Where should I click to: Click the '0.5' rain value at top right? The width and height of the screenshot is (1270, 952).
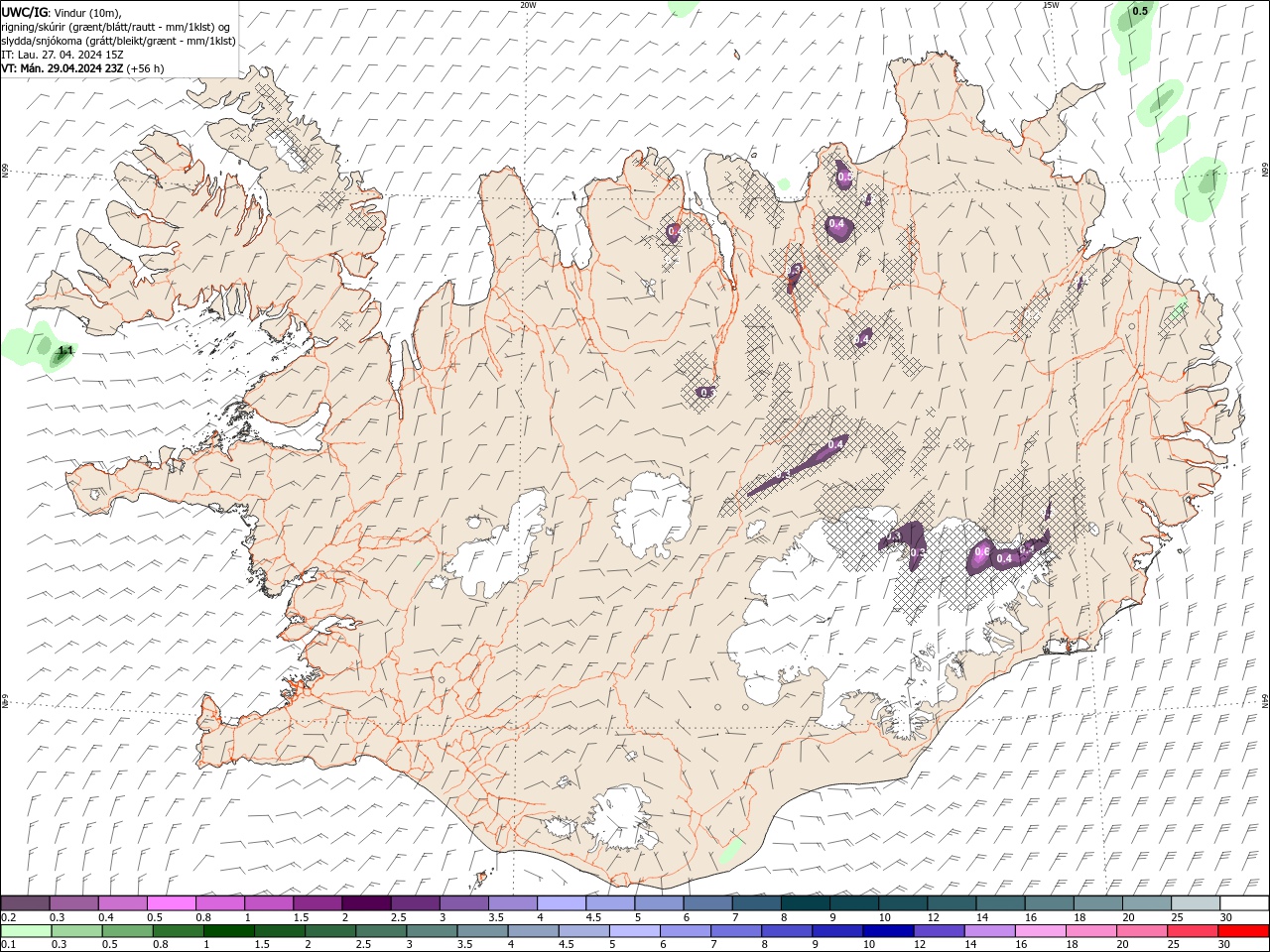(1140, 11)
